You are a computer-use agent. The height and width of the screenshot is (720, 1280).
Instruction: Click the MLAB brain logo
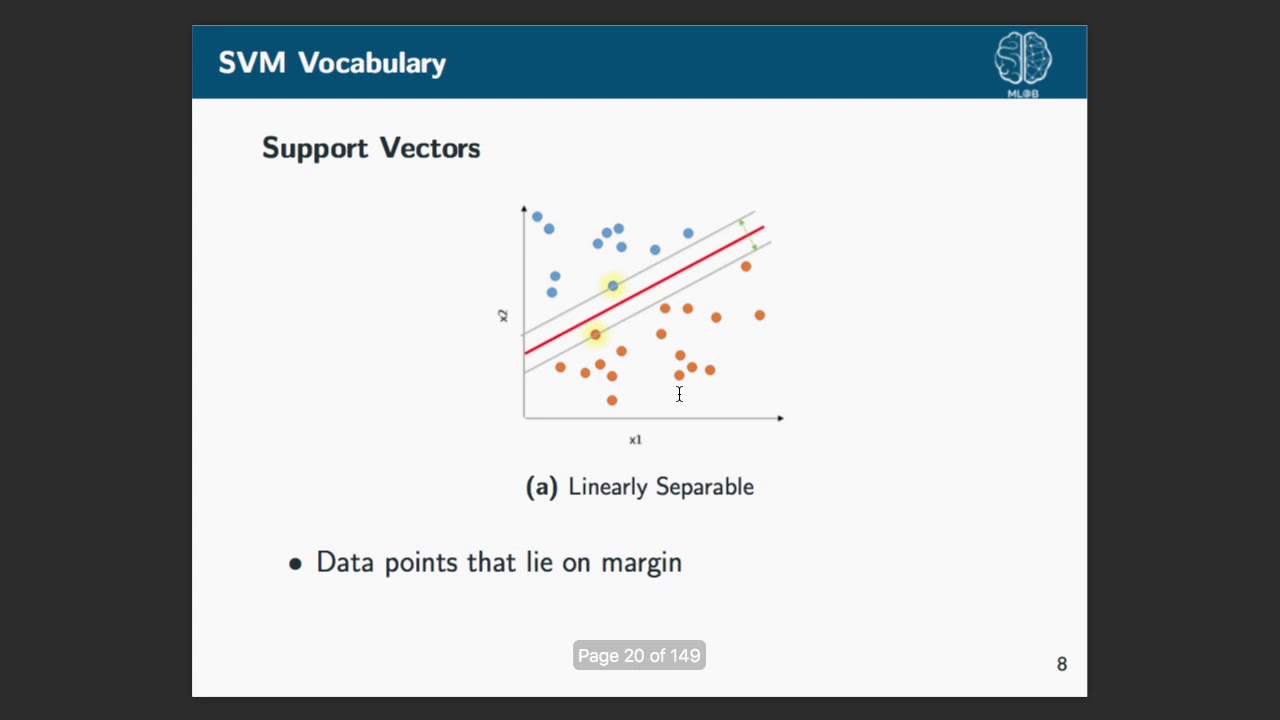1023,63
